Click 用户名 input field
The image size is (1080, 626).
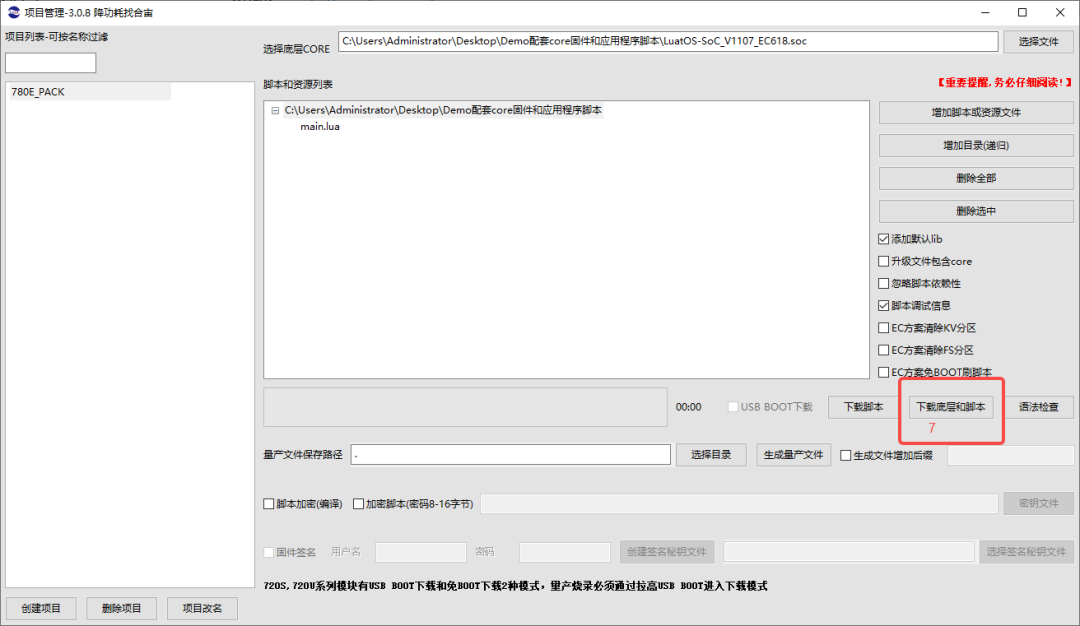coord(420,552)
